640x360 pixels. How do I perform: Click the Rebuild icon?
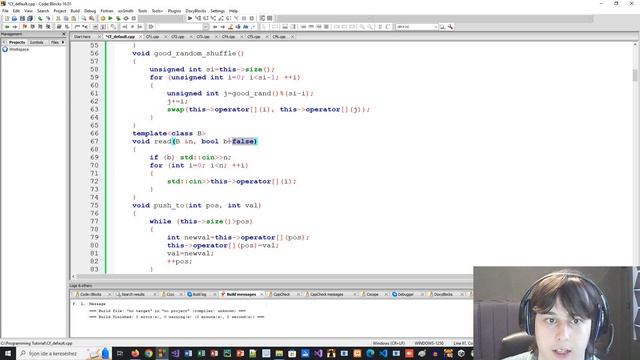tap(126, 18)
